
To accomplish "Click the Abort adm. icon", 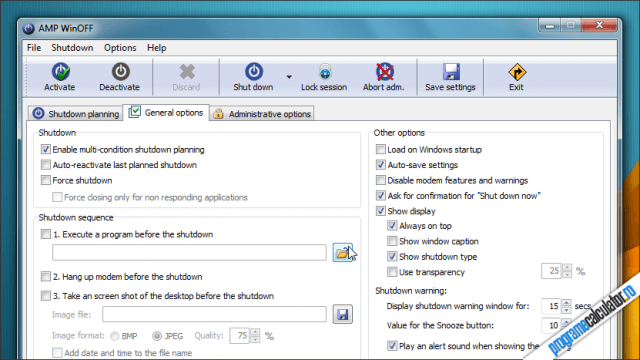I will pyautogui.click(x=384, y=72).
